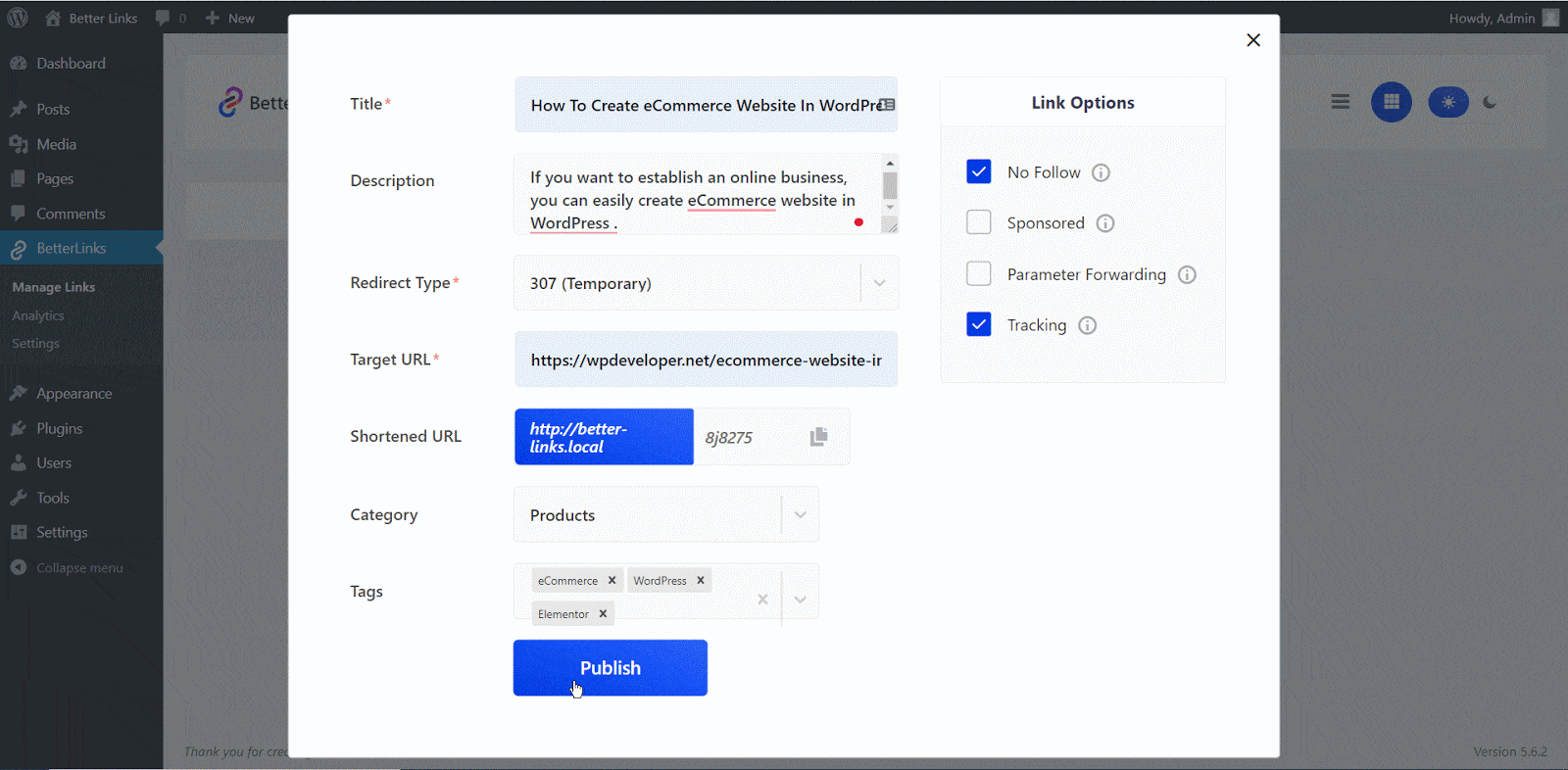The width and height of the screenshot is (1568, 770).
Task: Show info about No Follow option
Action: pyautogui.click(x=1101, y=172)
